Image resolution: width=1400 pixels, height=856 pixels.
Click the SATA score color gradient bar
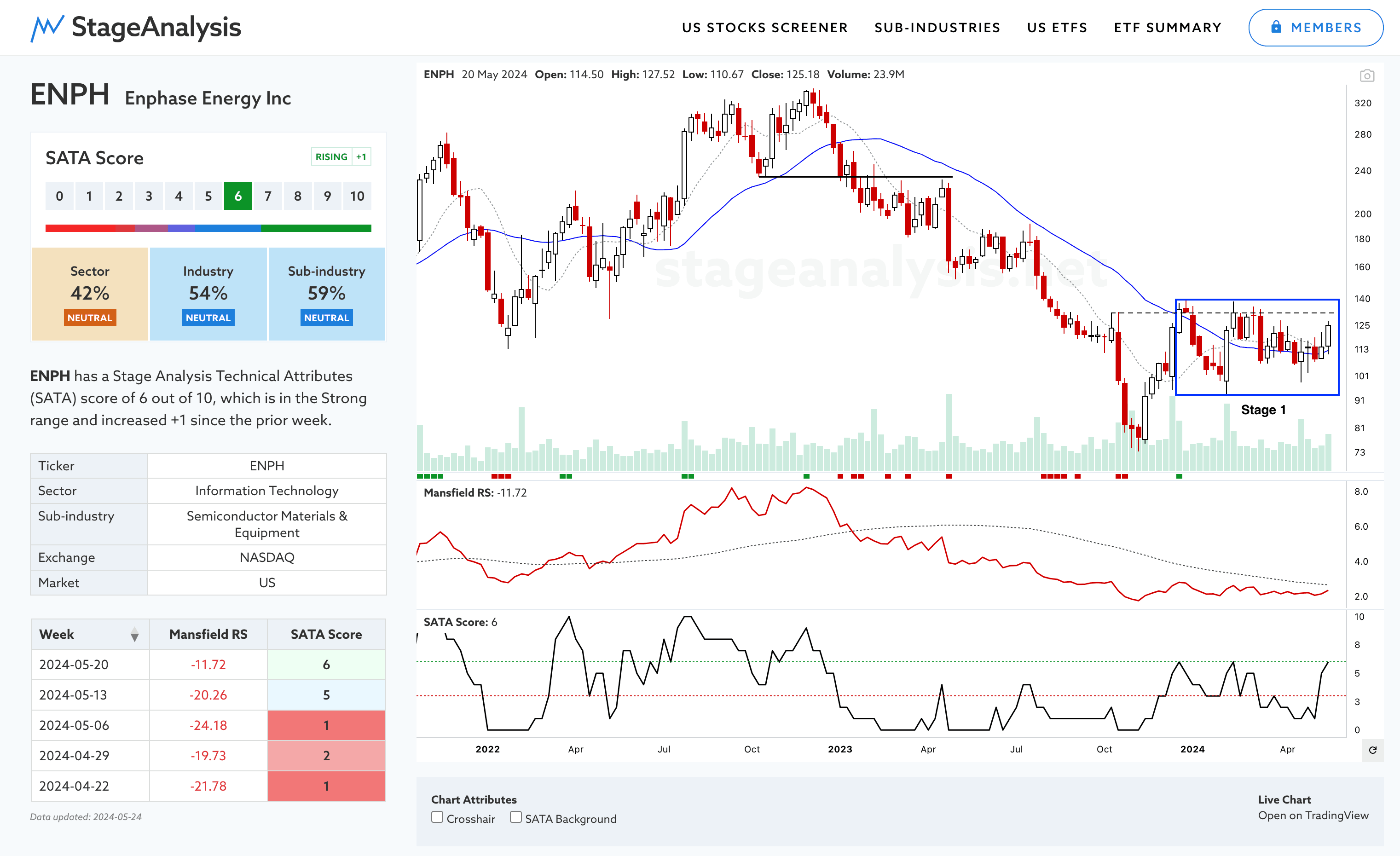[208, 228]
